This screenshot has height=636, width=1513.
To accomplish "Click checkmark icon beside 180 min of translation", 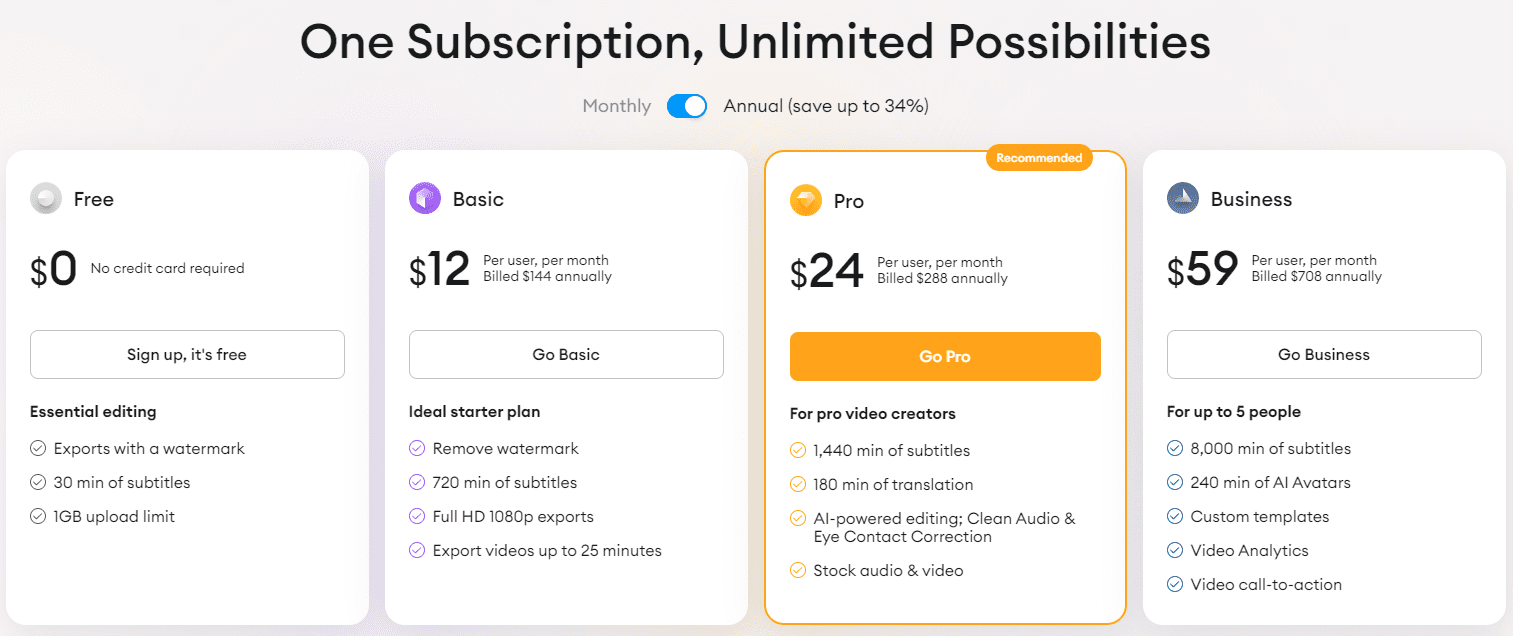I will tap(798, 485).
